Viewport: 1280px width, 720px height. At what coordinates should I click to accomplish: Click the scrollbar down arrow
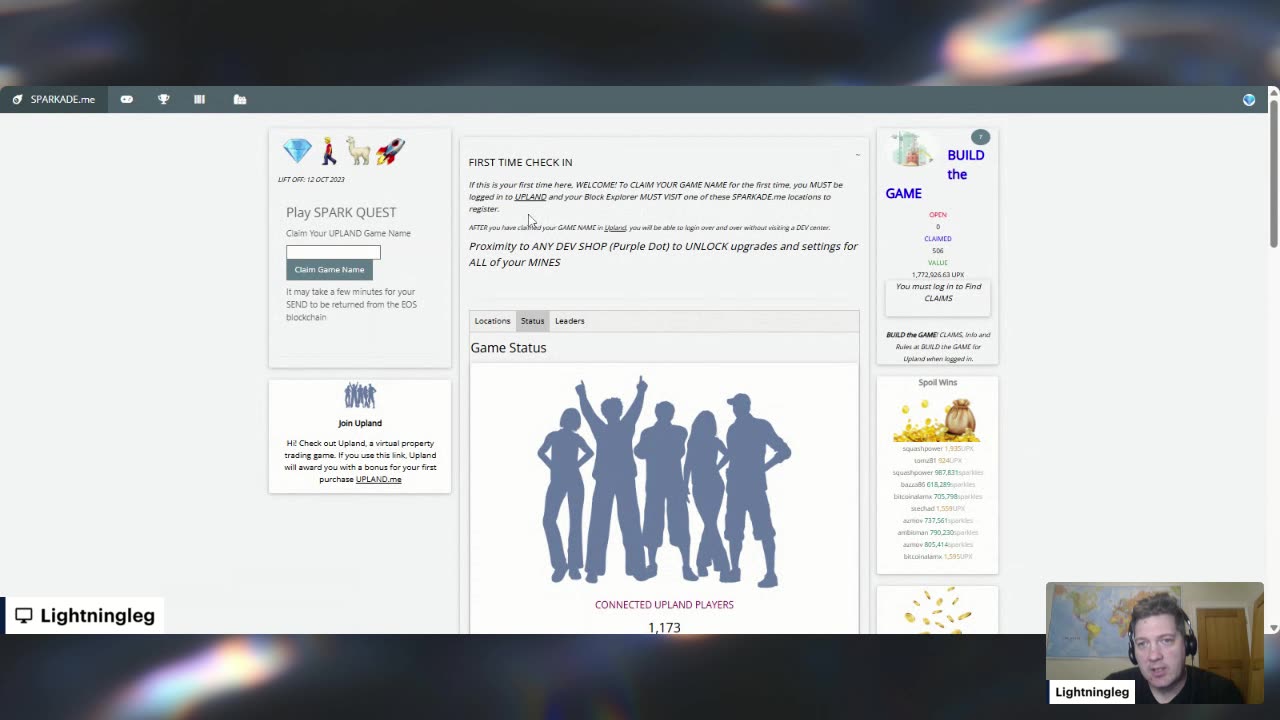click(1273, 628)
